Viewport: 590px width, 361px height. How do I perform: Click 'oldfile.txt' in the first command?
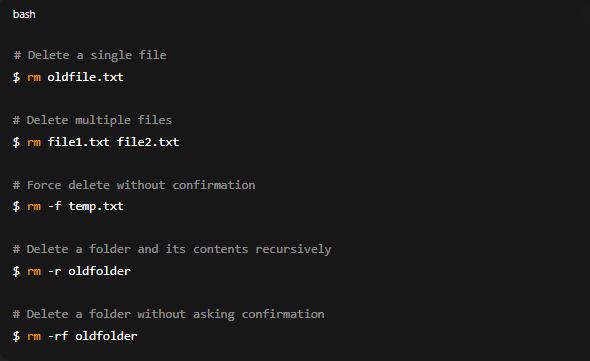point(85,77)
